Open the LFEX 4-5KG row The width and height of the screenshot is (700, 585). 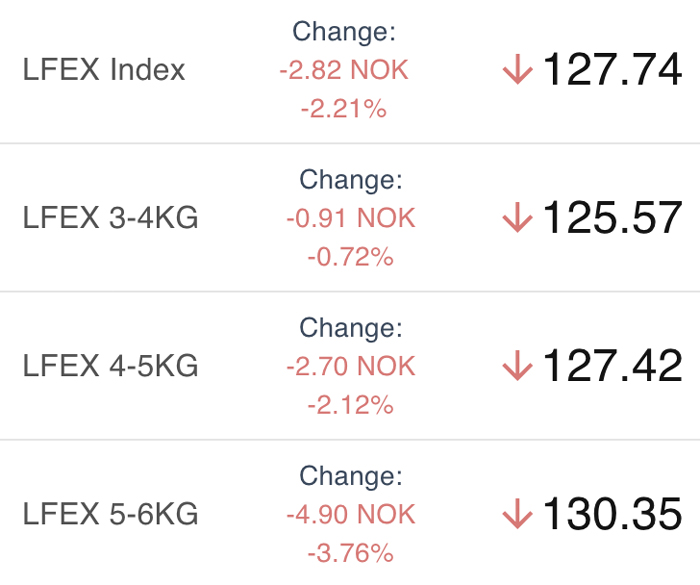[x=350, y=366]
